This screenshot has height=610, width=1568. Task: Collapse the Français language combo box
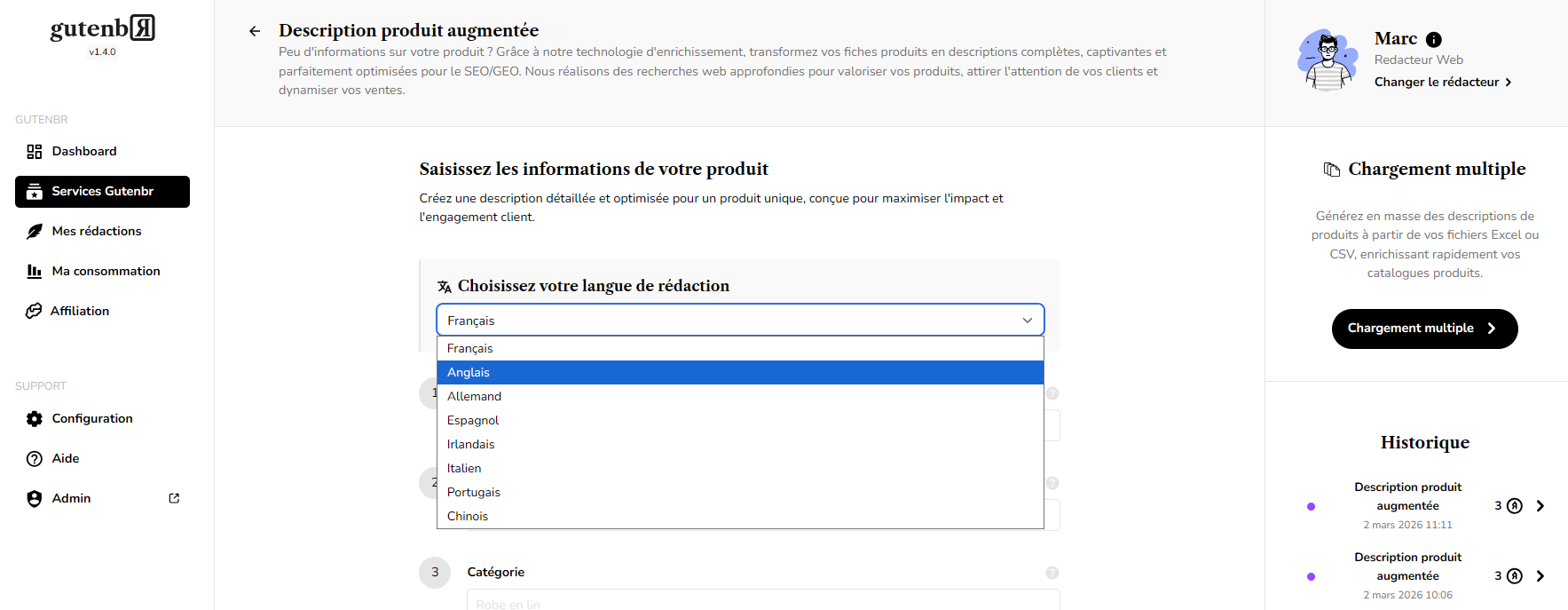coord(739,321)
